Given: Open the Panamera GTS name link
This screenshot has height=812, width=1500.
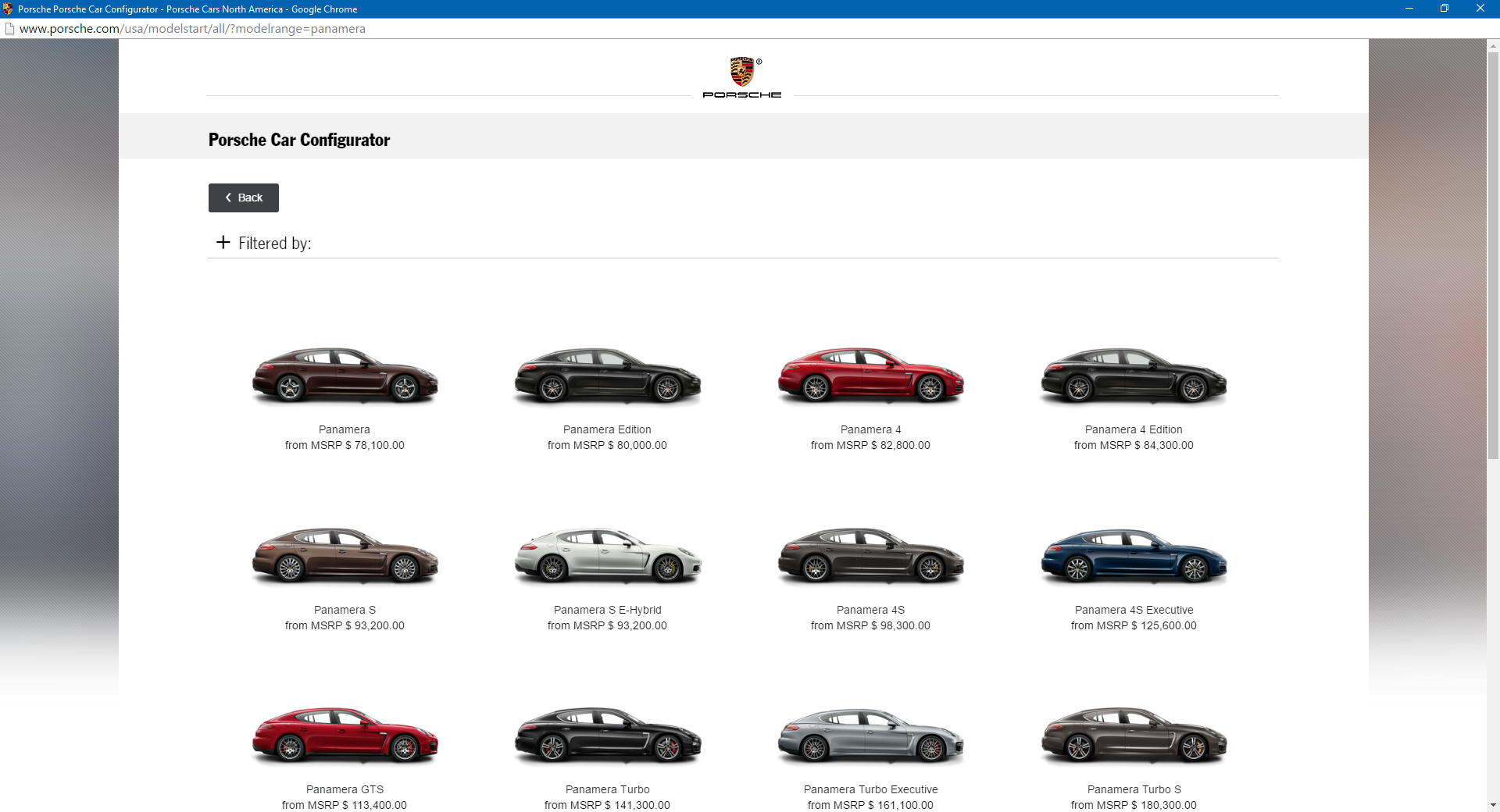Looking at the screenshot, I should tap(345, 789).
